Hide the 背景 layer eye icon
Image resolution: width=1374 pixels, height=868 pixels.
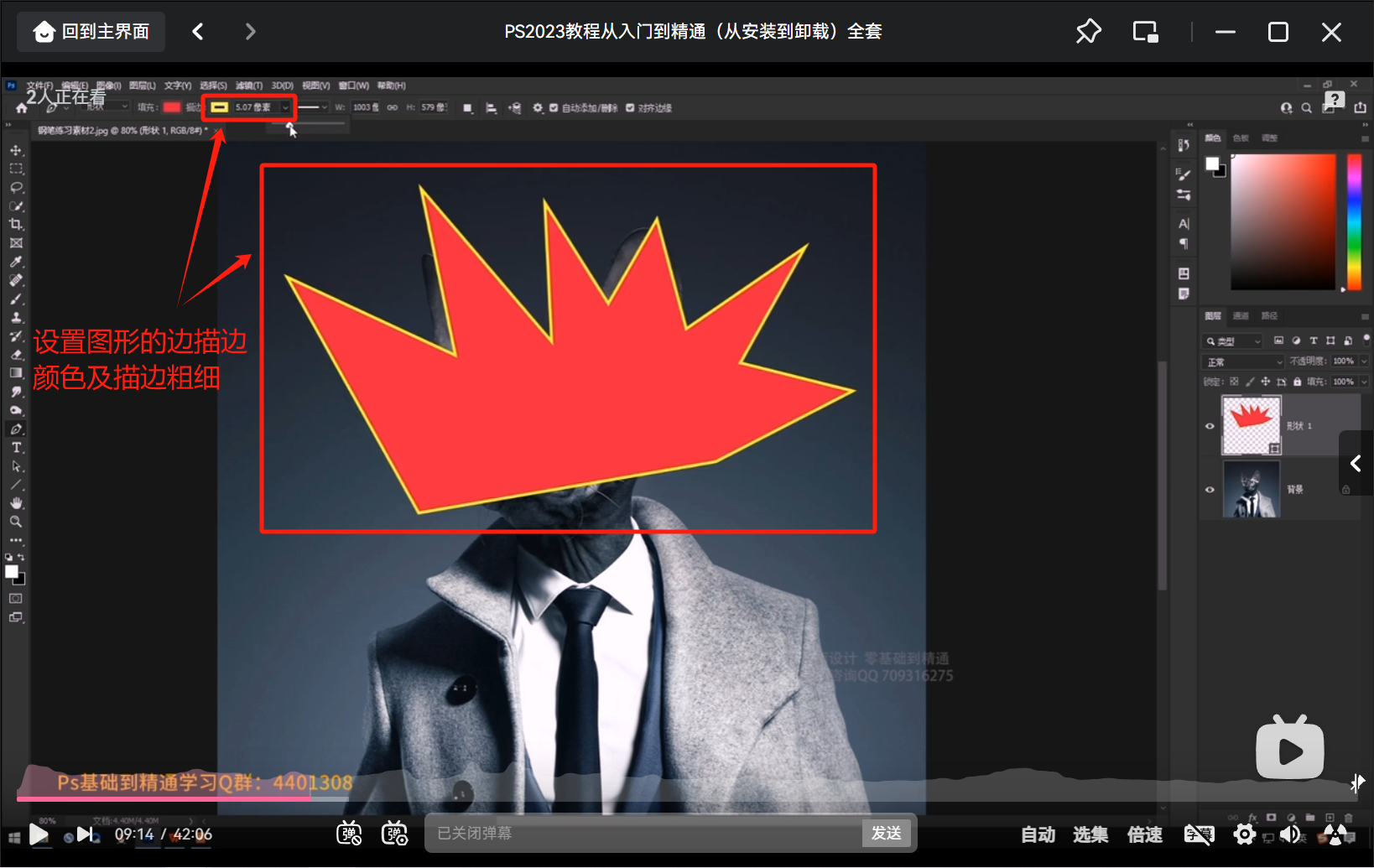pyautogui.click(x=1210, y=490)
